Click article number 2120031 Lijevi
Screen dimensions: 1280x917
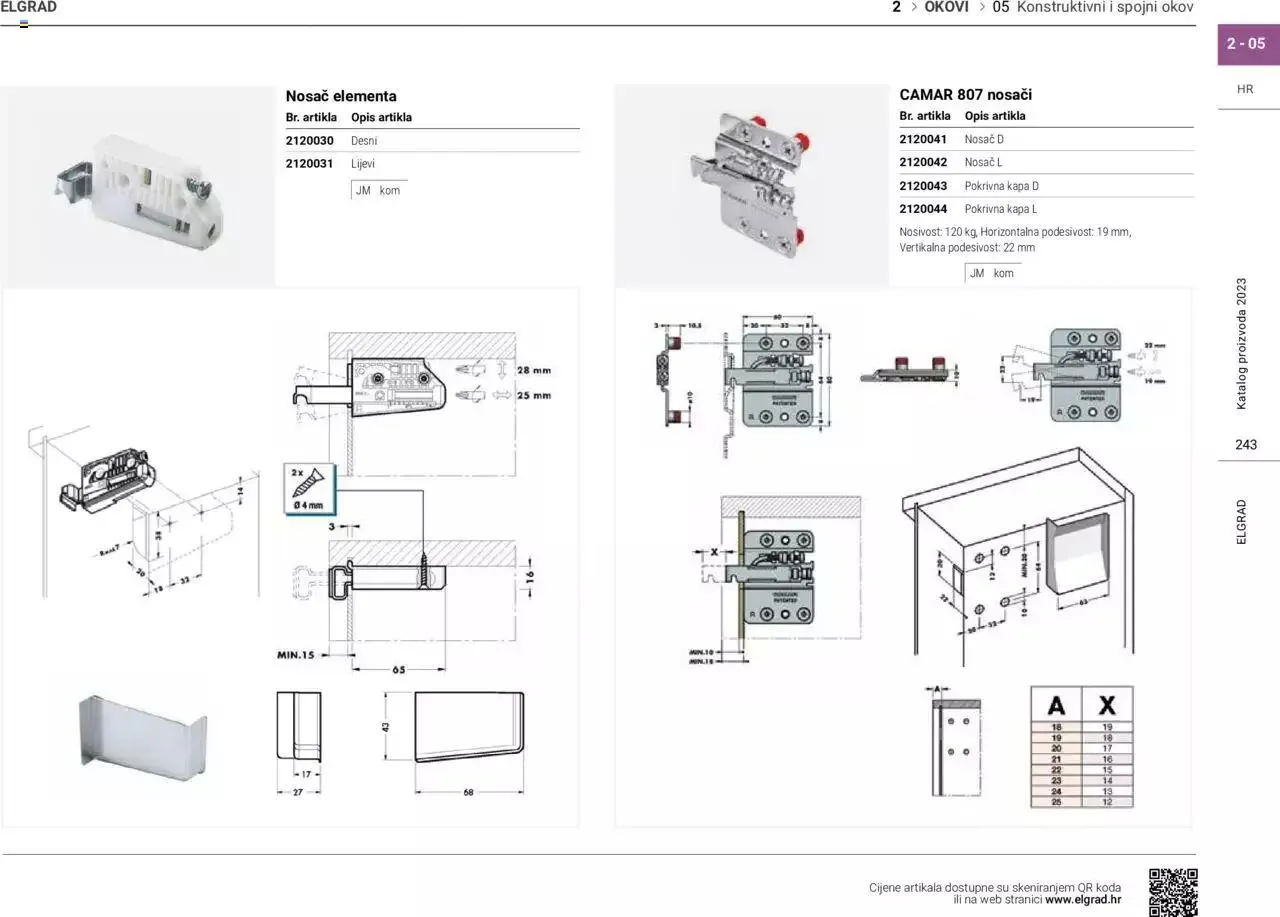(x=310, y=163)
